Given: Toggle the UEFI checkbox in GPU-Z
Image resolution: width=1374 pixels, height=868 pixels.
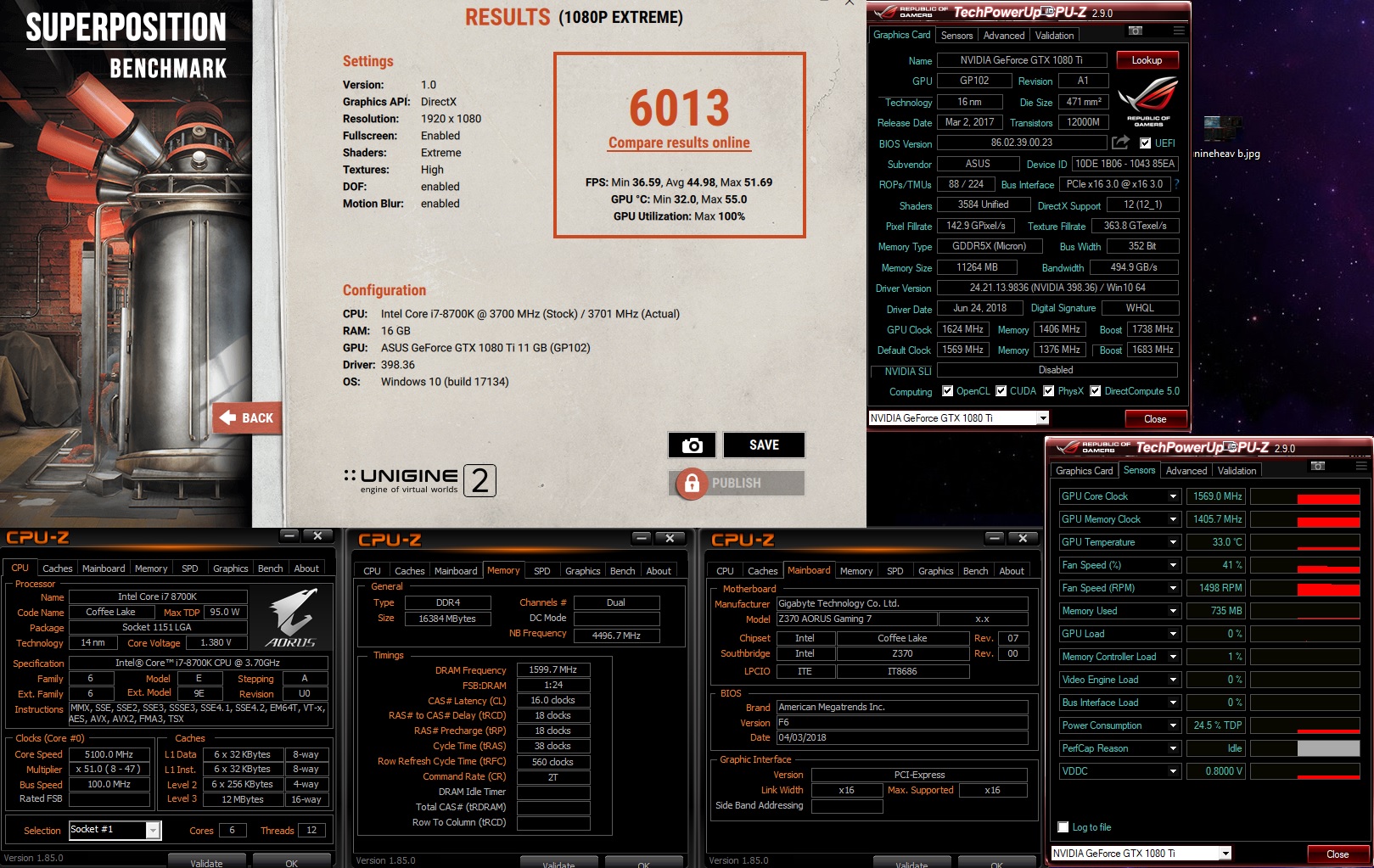Looking at the screenshot, I should click(1146, 143).
